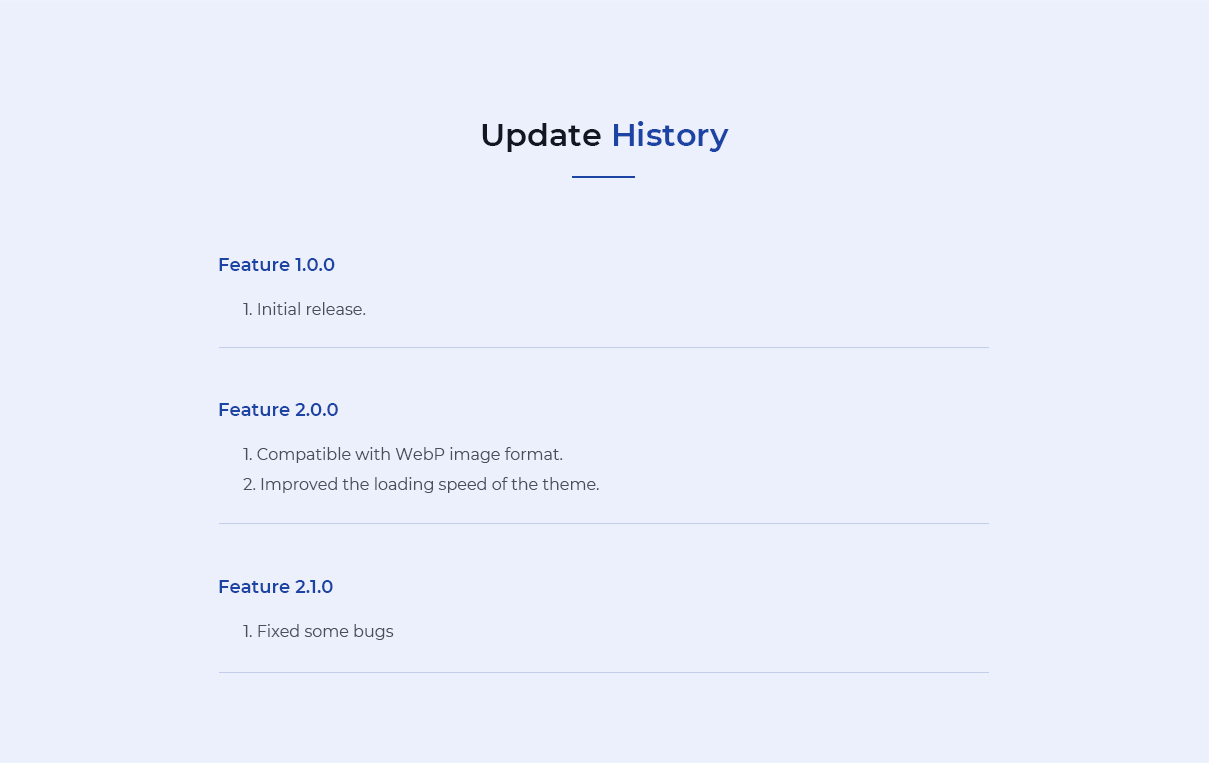Click divider line under Feature 2.1.0 section
The image size is (1209, 763).
(x=604, y=673)
